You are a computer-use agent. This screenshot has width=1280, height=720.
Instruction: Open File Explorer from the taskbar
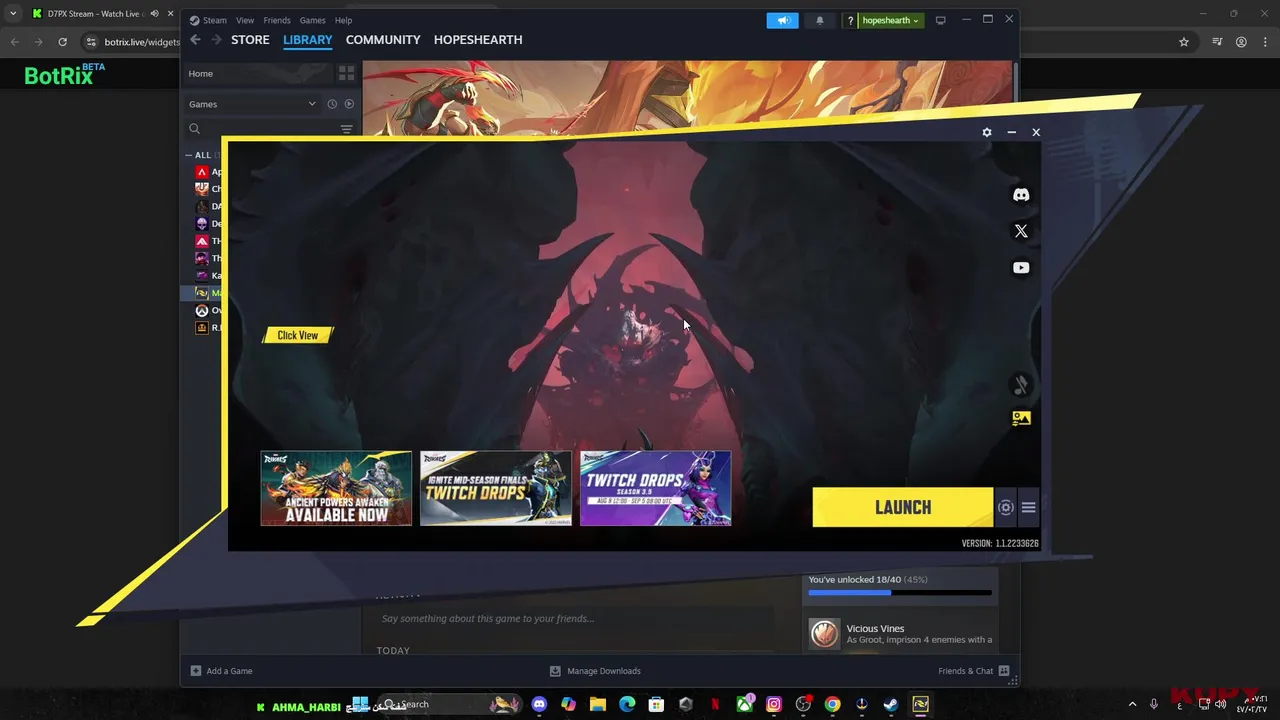(598, 704)
